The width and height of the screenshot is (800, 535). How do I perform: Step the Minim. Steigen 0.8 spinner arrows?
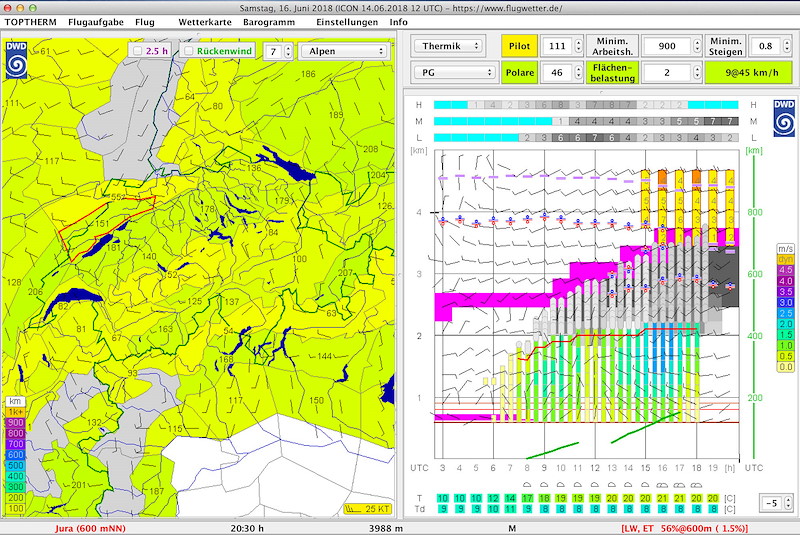pyautogui.click(x=786, y=46)
